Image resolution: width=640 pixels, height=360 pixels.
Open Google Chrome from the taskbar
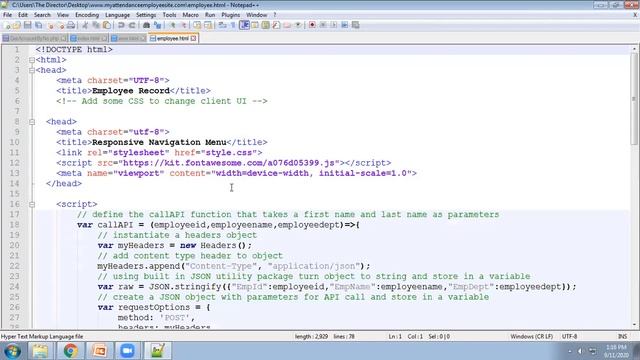coord(70,351)
